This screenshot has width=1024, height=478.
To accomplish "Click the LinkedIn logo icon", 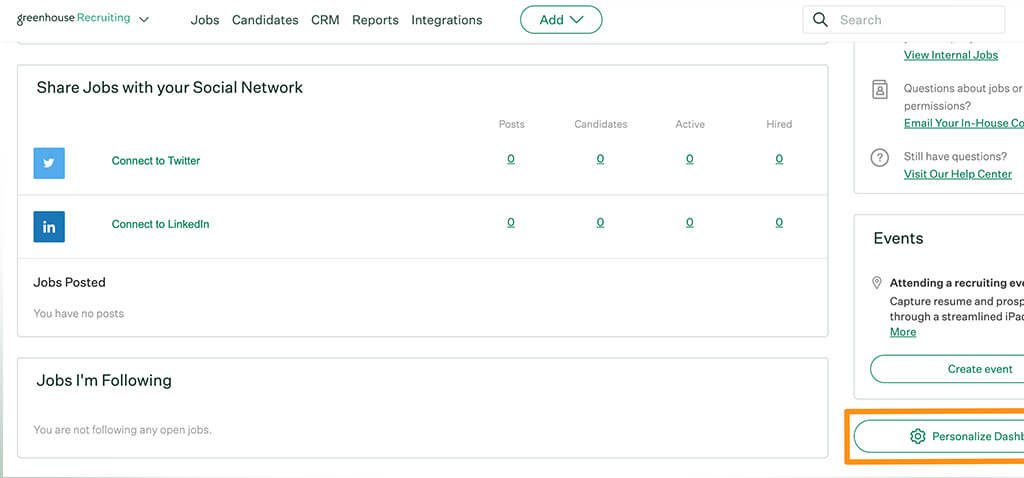I will [x=49, y=227].
